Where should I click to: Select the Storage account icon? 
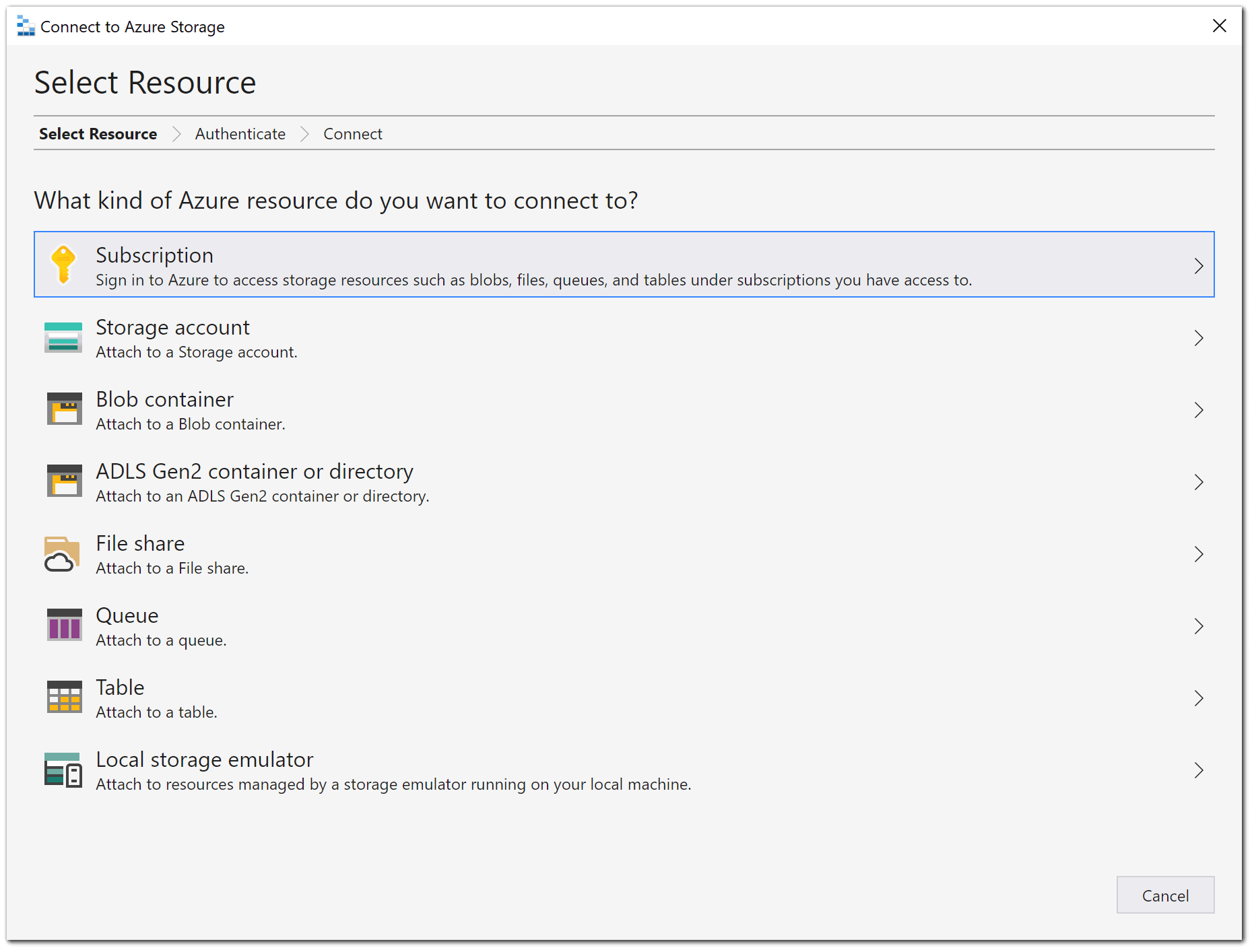click(x=63, y=337)
